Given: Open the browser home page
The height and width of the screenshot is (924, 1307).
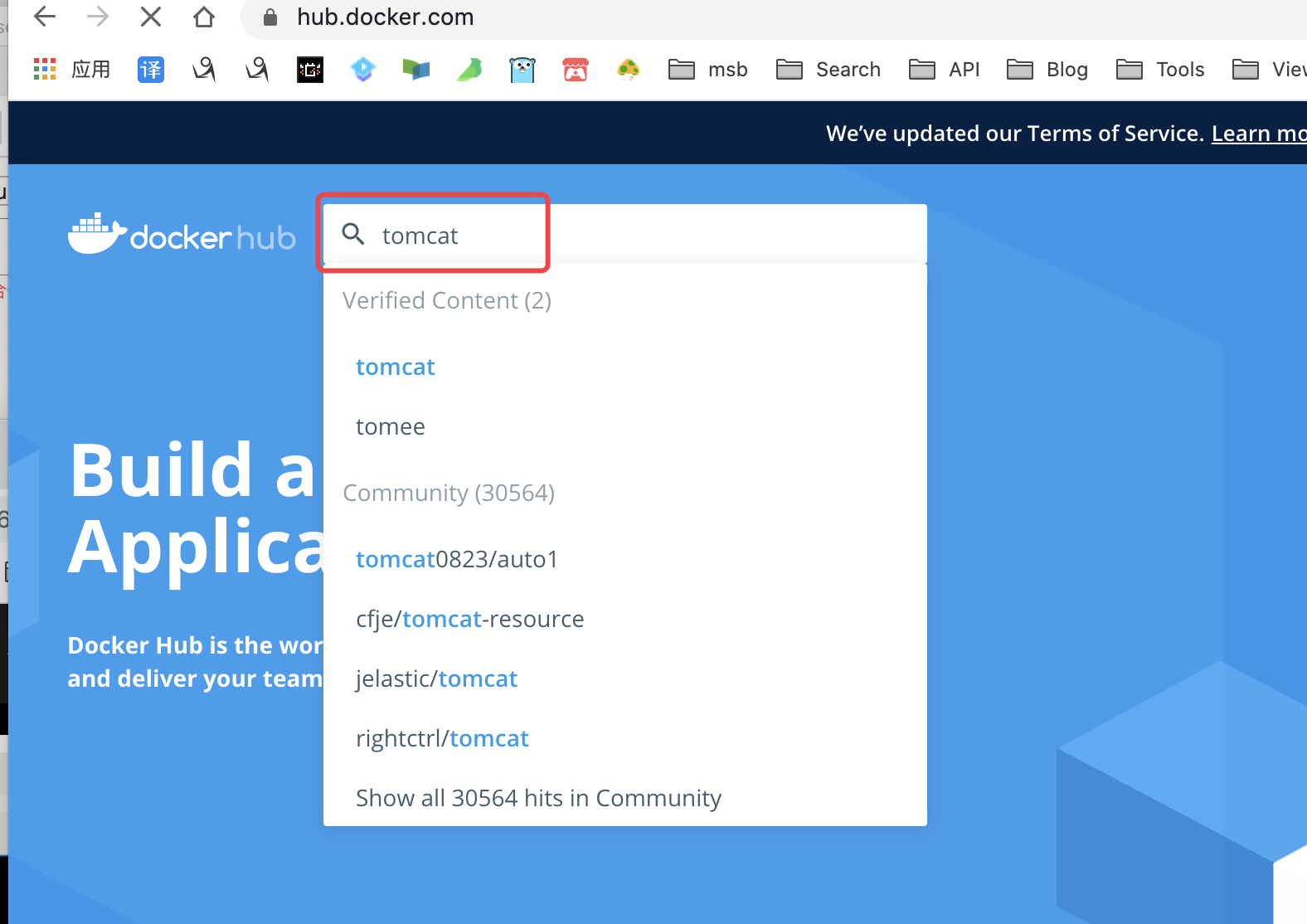Looking at the screenshot, I should click(204, 17).
